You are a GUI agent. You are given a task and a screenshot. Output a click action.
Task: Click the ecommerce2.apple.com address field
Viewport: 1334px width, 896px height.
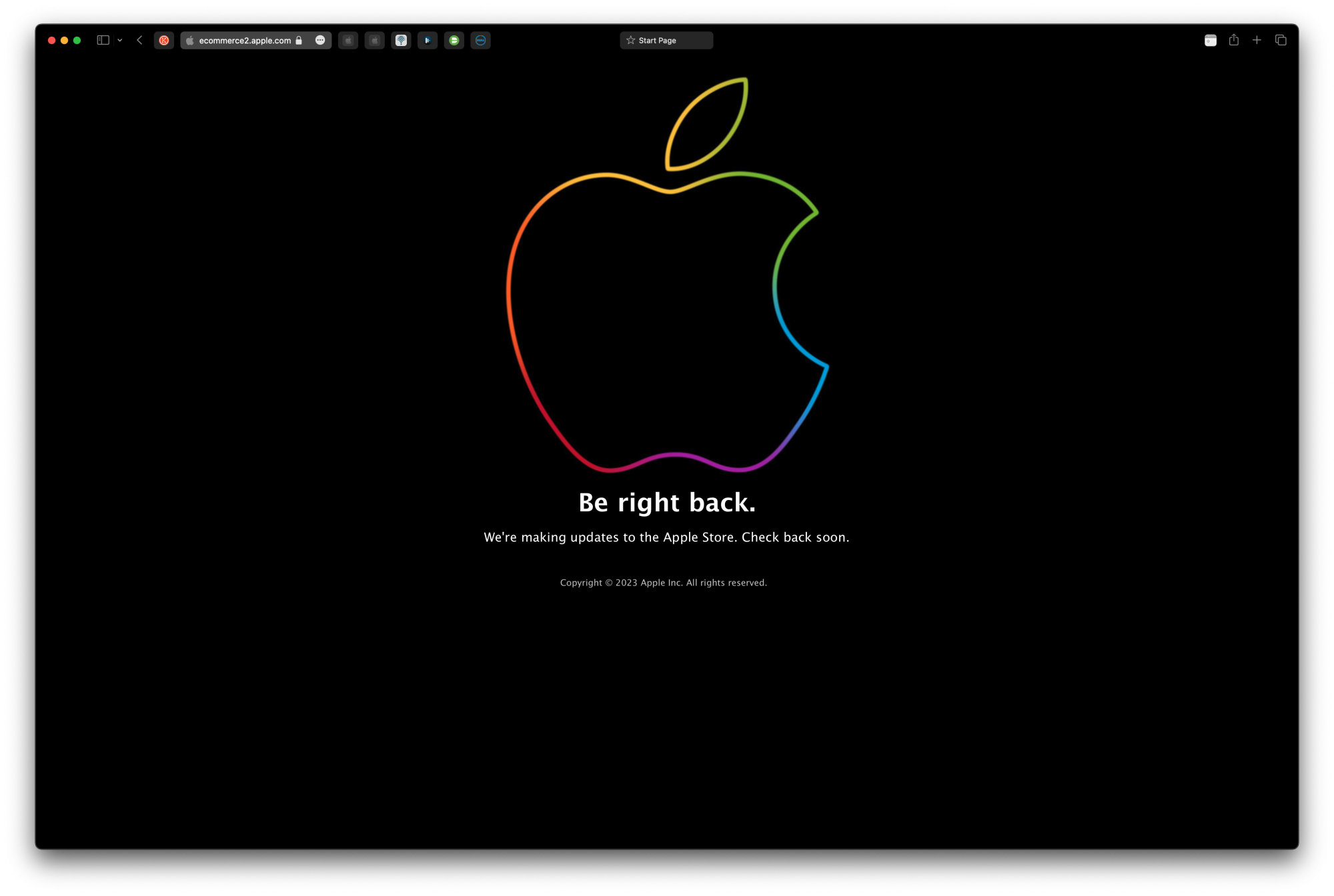pyautogui.click(x=245, y=41)
